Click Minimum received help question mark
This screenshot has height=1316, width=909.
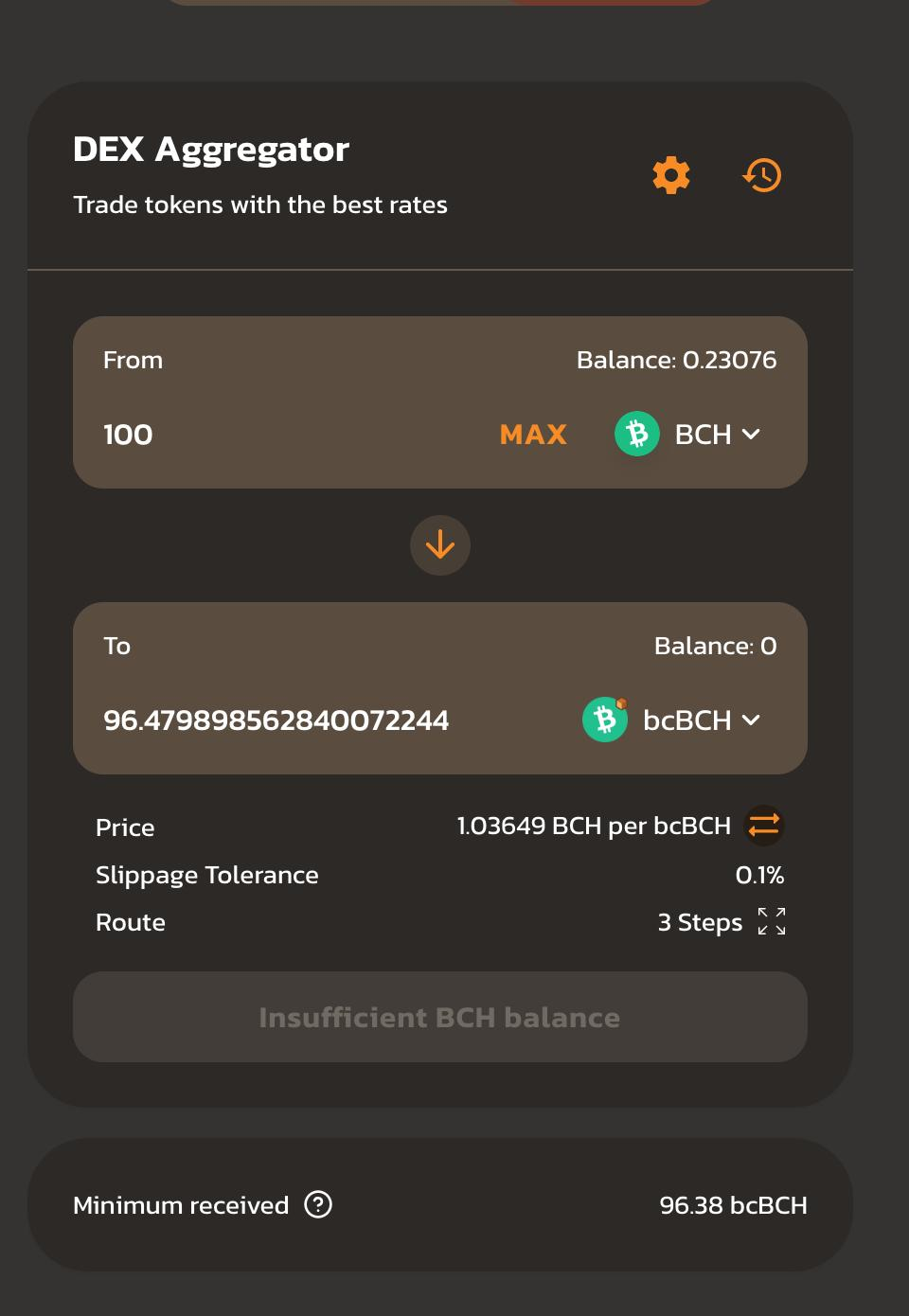[318, 1204]
